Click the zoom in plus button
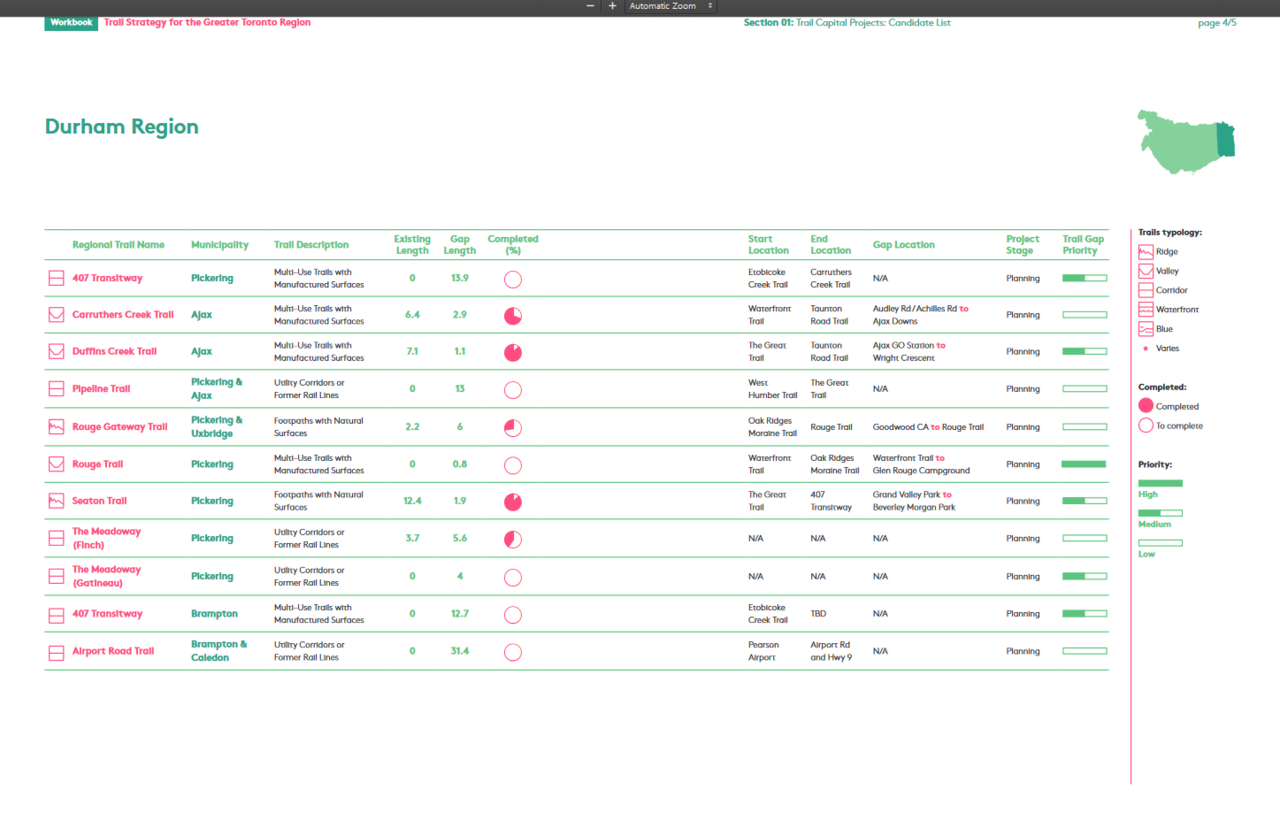This screenshot has height=828, width=1280. pyautogui.click(x=613, y=6)
